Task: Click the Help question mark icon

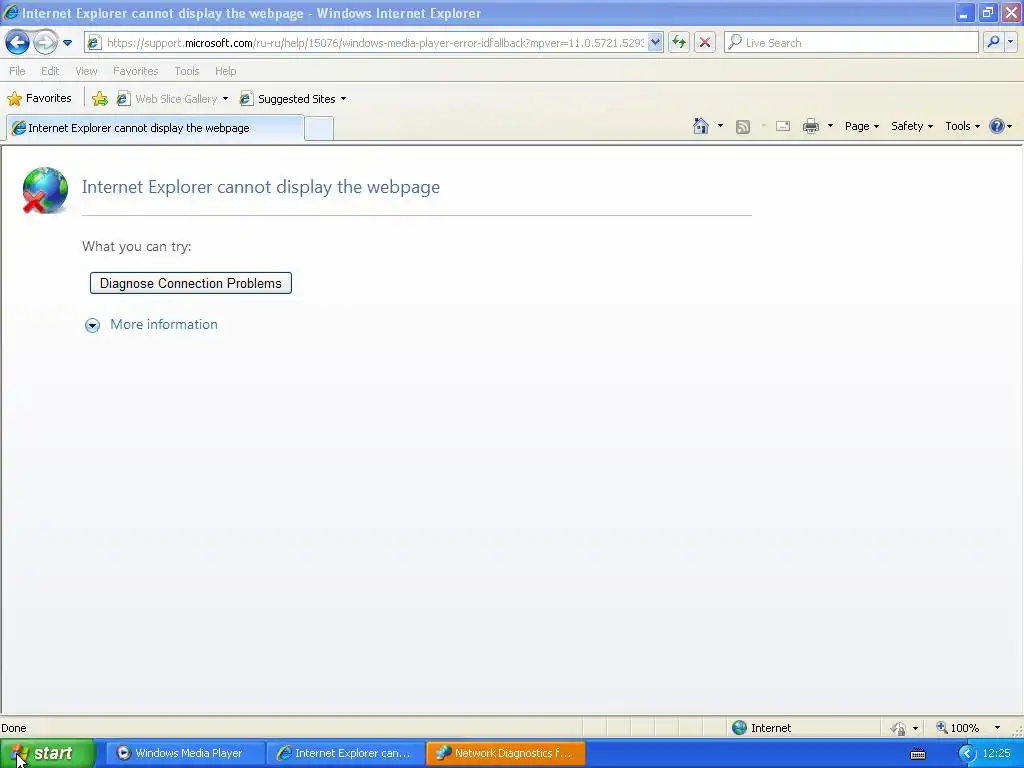Action: [997, 126]
